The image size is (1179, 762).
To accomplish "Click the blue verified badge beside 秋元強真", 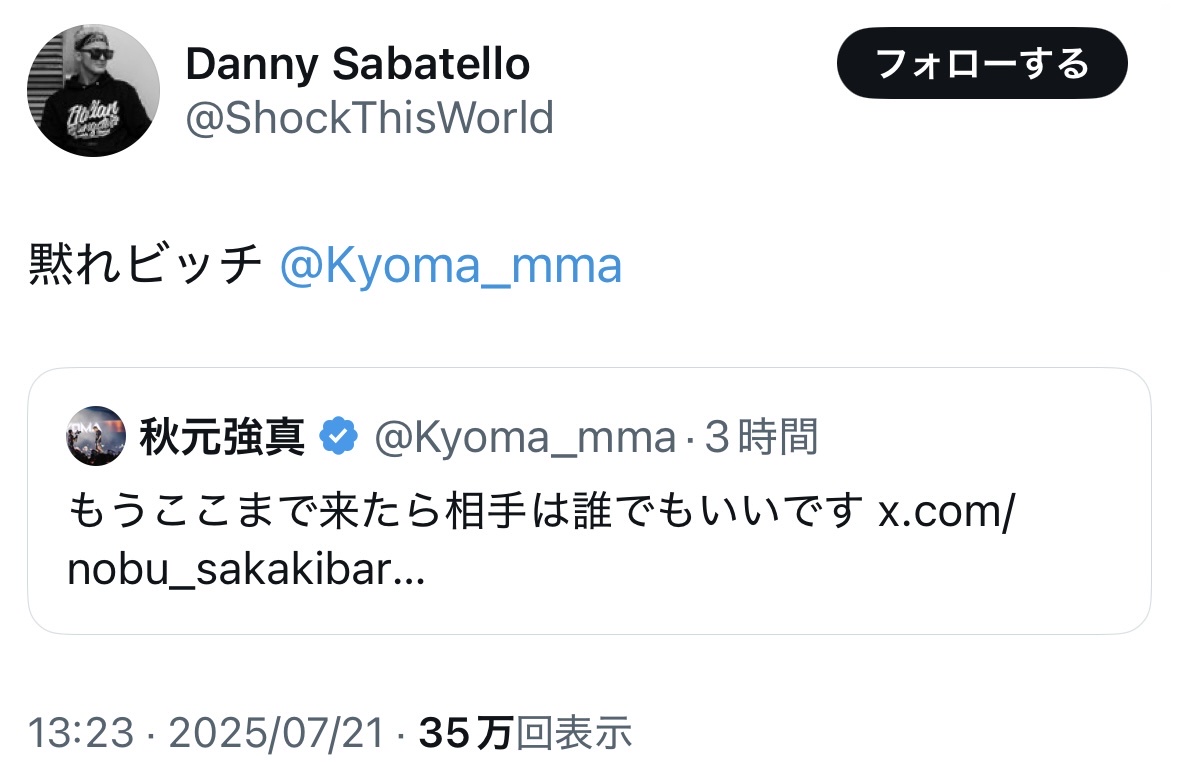I will [x=340, y=437].
